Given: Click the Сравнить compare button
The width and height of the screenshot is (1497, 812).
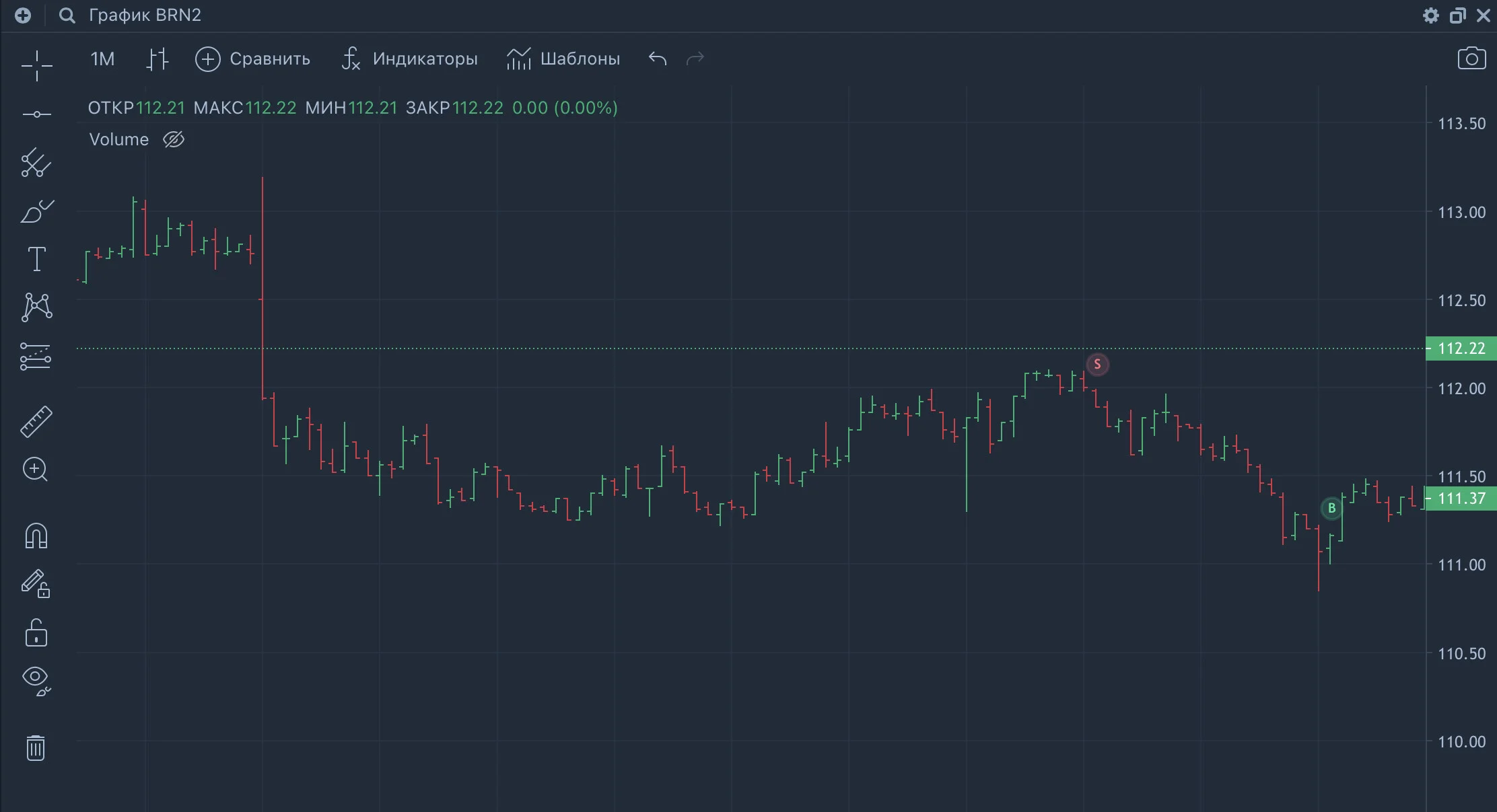Looking at the screenshot, I should (252, 59).
